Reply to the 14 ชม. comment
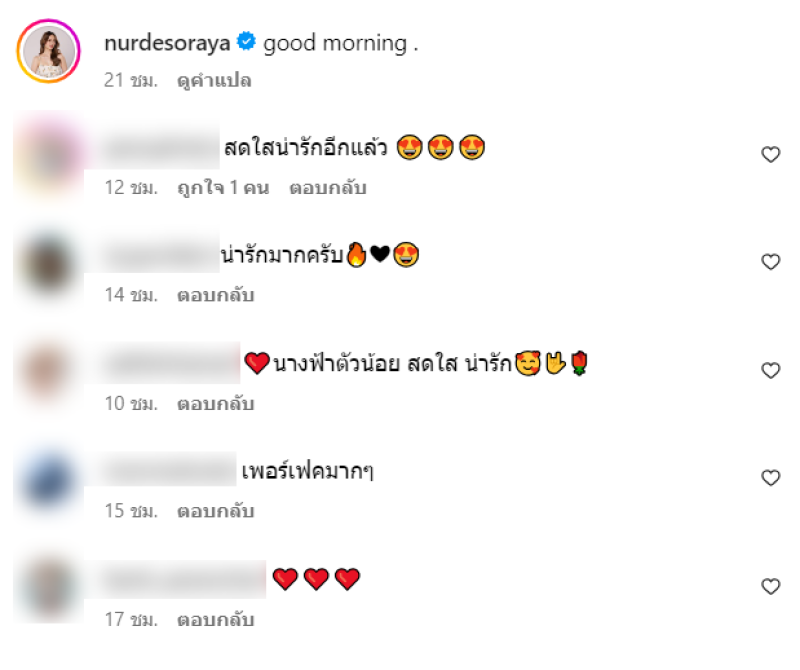This screenshot has height=670, width=800. (215, 295)
